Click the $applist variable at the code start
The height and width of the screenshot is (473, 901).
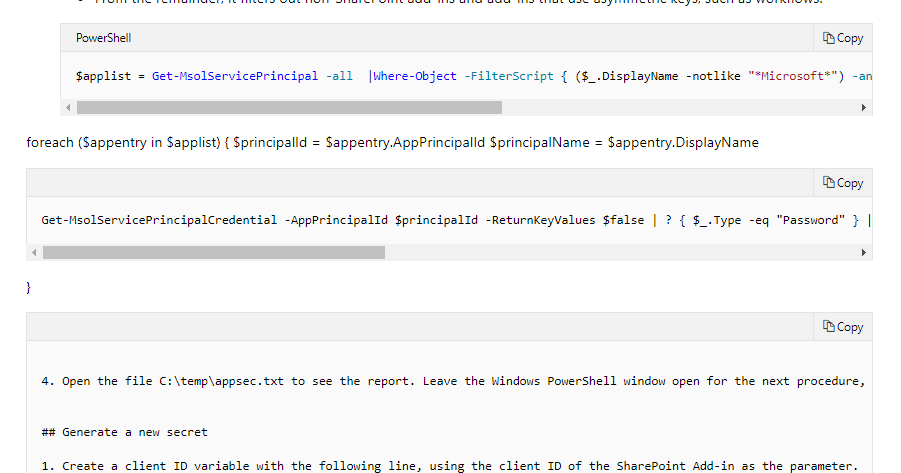pyautogui.click(x=103, y=76)
